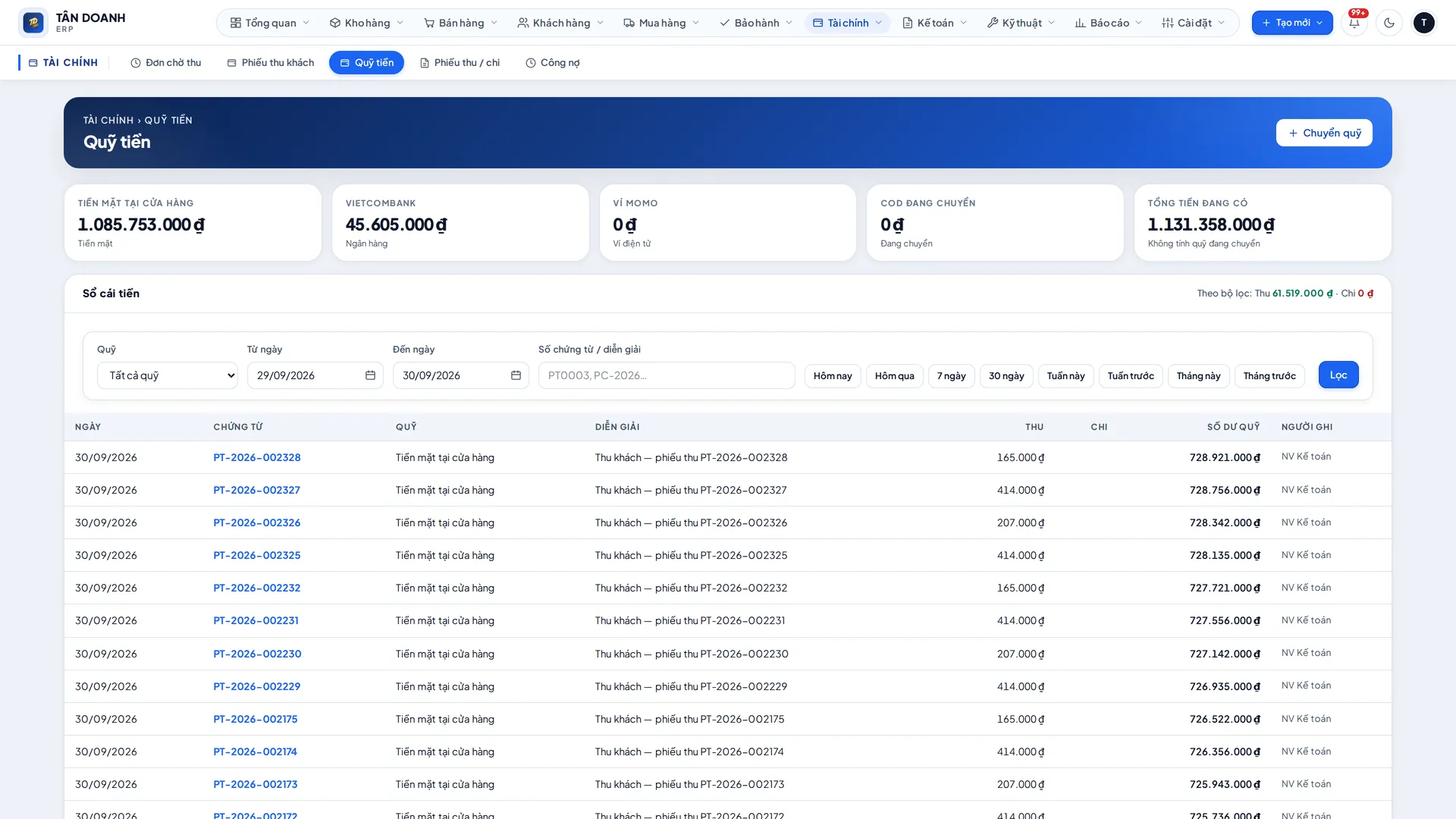Expand the Kho hàng menu
The width and height of the screenshot is (1456, 819).
(x=366, y=23)
